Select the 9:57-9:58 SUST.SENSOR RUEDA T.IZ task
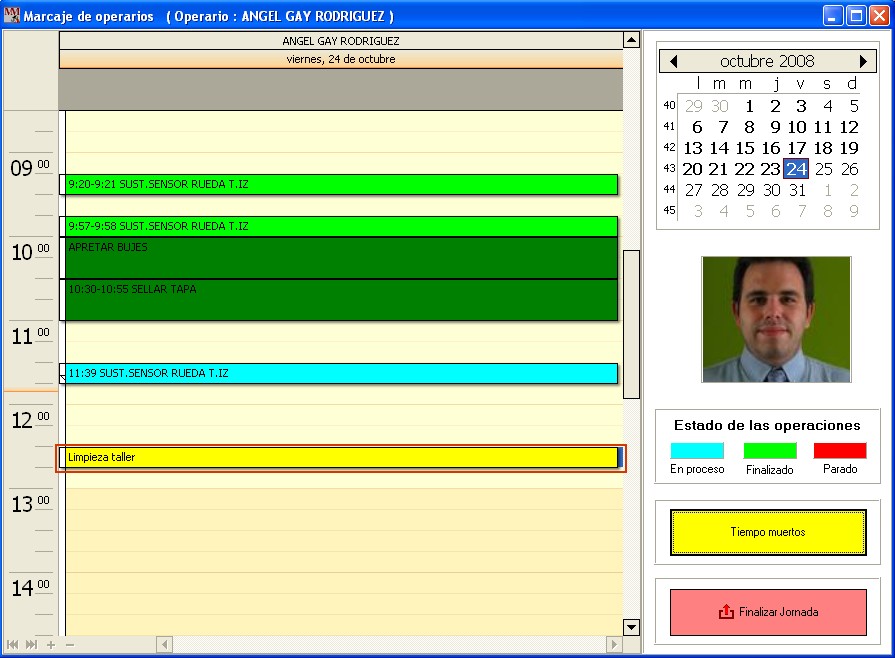 coord(339,227)
